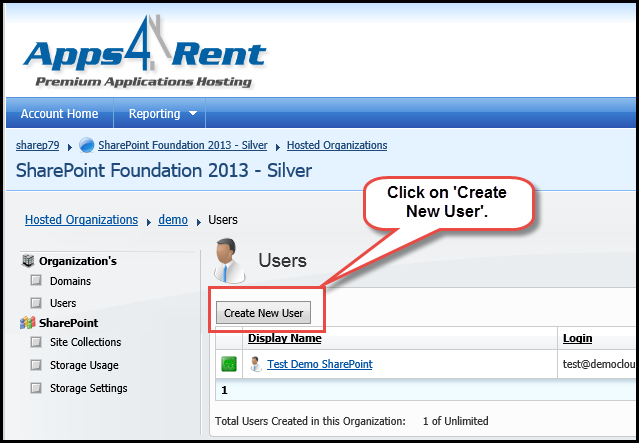The image size is (639, 443).
Task: Click the 'SharePoint' sidebar heading
Action: (68, 323)
